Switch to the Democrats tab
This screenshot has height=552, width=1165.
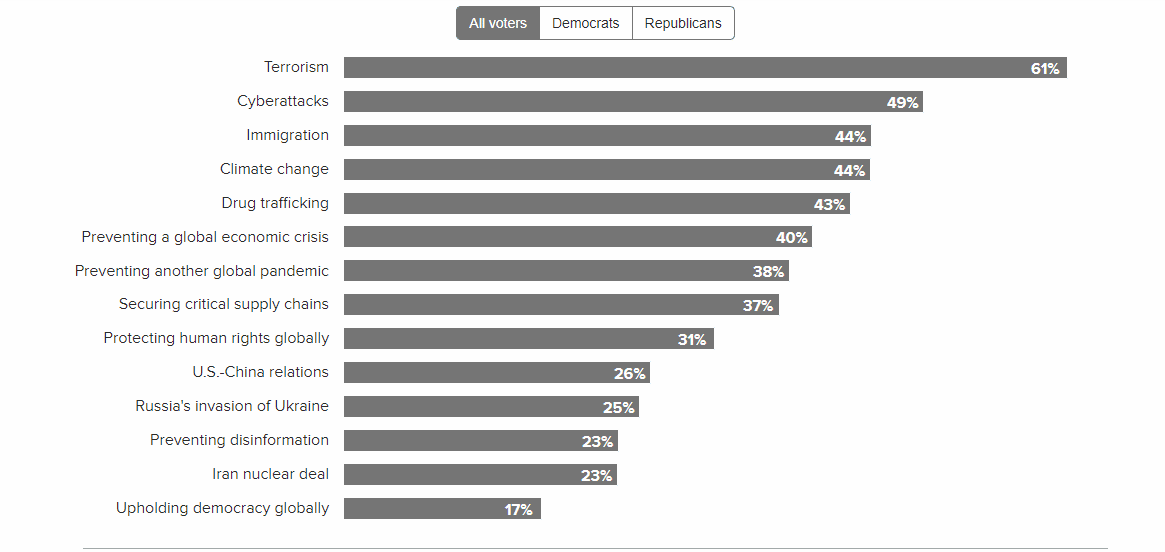click(586, 23)
